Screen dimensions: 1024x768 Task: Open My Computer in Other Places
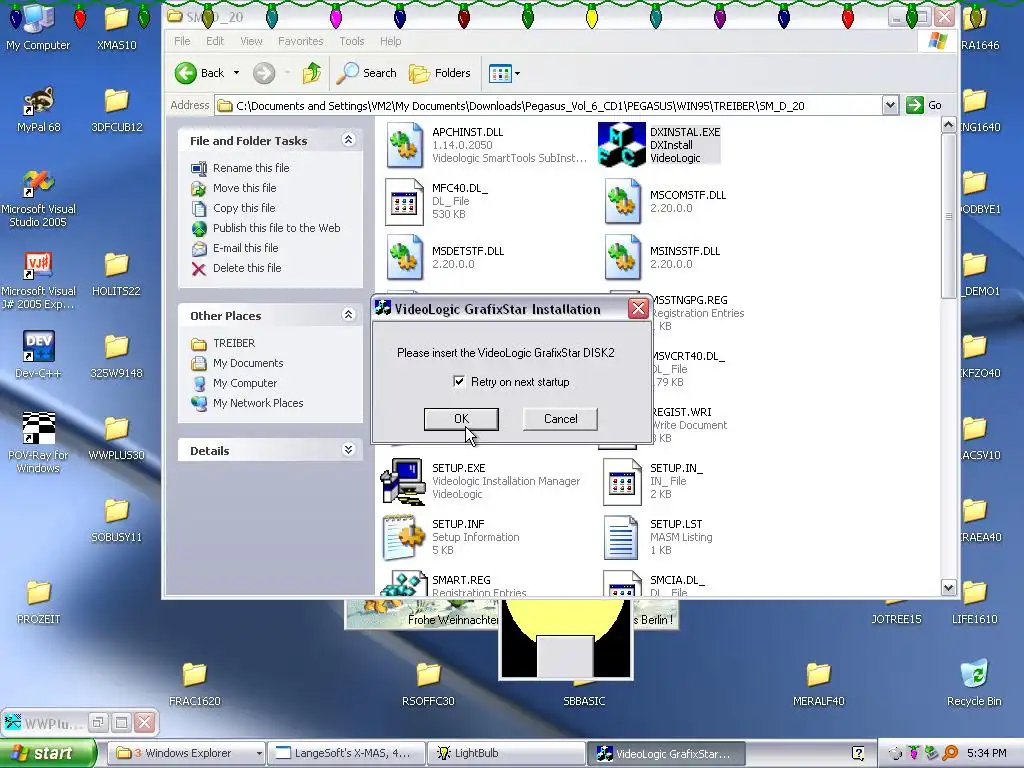click(245, 383)
